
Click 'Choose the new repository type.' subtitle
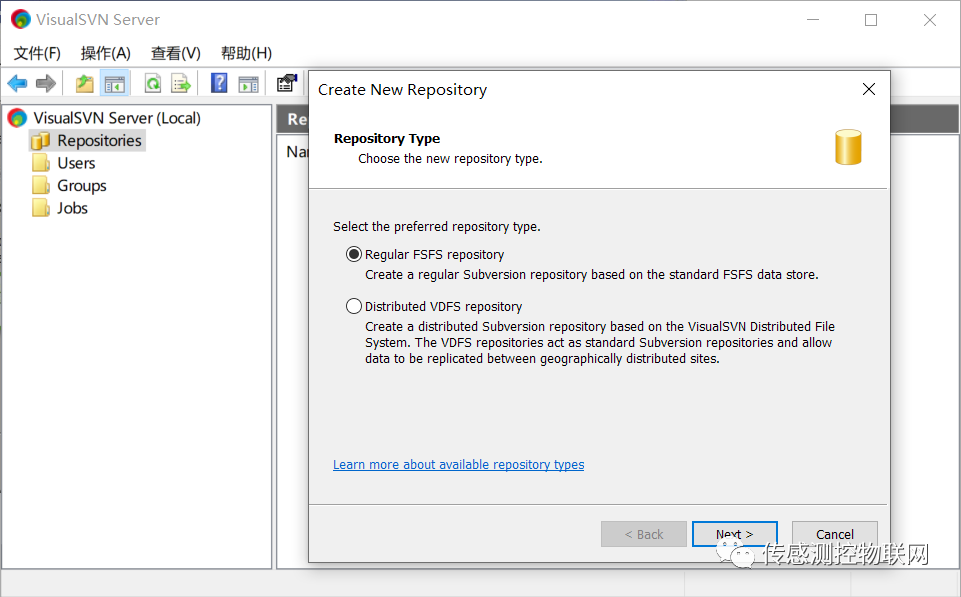click(x=450, y=159)
